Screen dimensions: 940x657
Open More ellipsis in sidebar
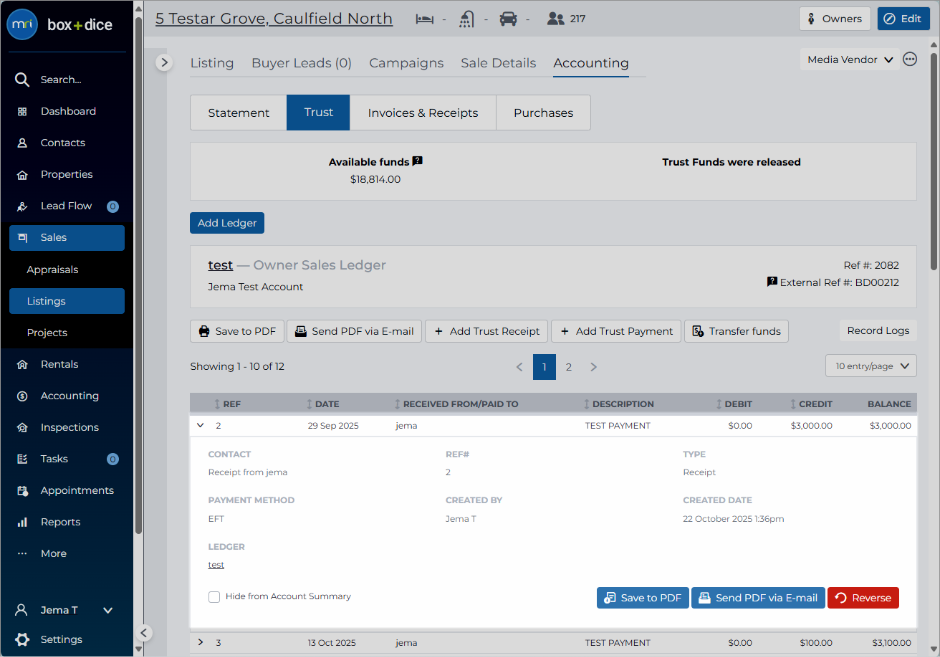pyautogui.click(x=22, y=553)
